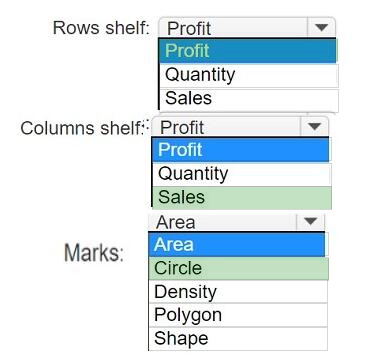This screenshot has width=372, height=363.
Task: Select Profit in Columns shelf list
Action: 241,149
